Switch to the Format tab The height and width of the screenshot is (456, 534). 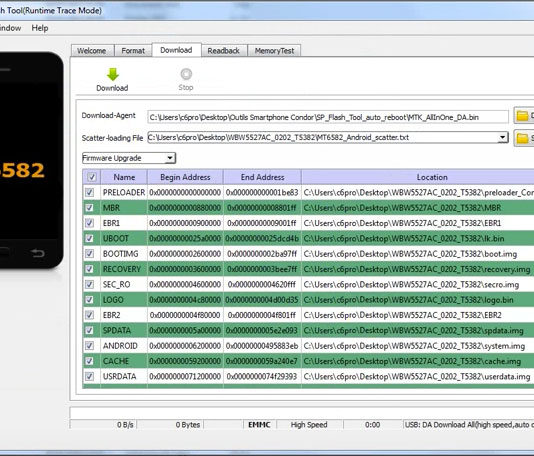coord(133,51)
